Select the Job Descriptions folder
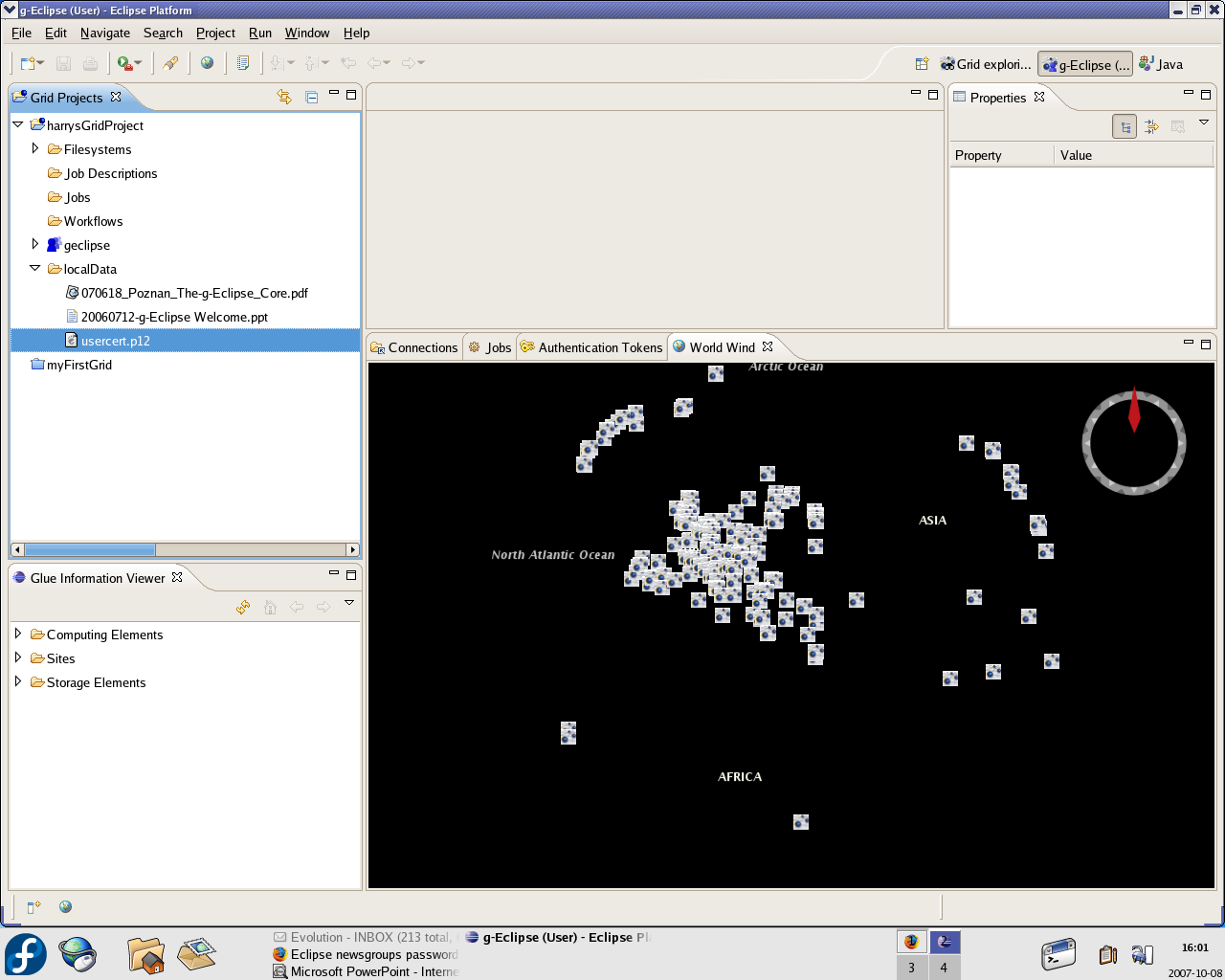The height and width of the screenshot is (980, 1225). click(x=102, y=173)
